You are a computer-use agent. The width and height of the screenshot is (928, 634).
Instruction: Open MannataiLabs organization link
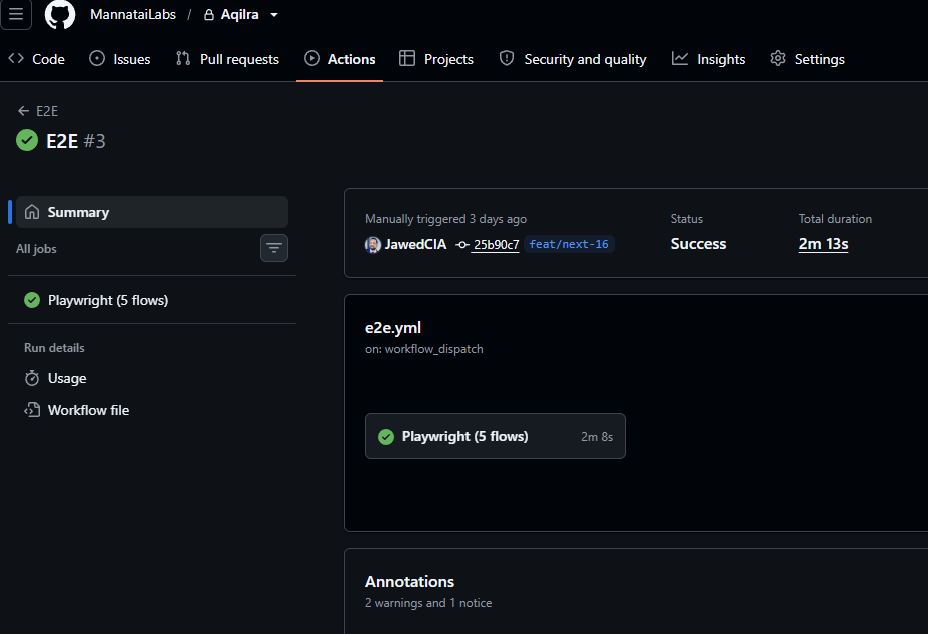pos(133,14)
